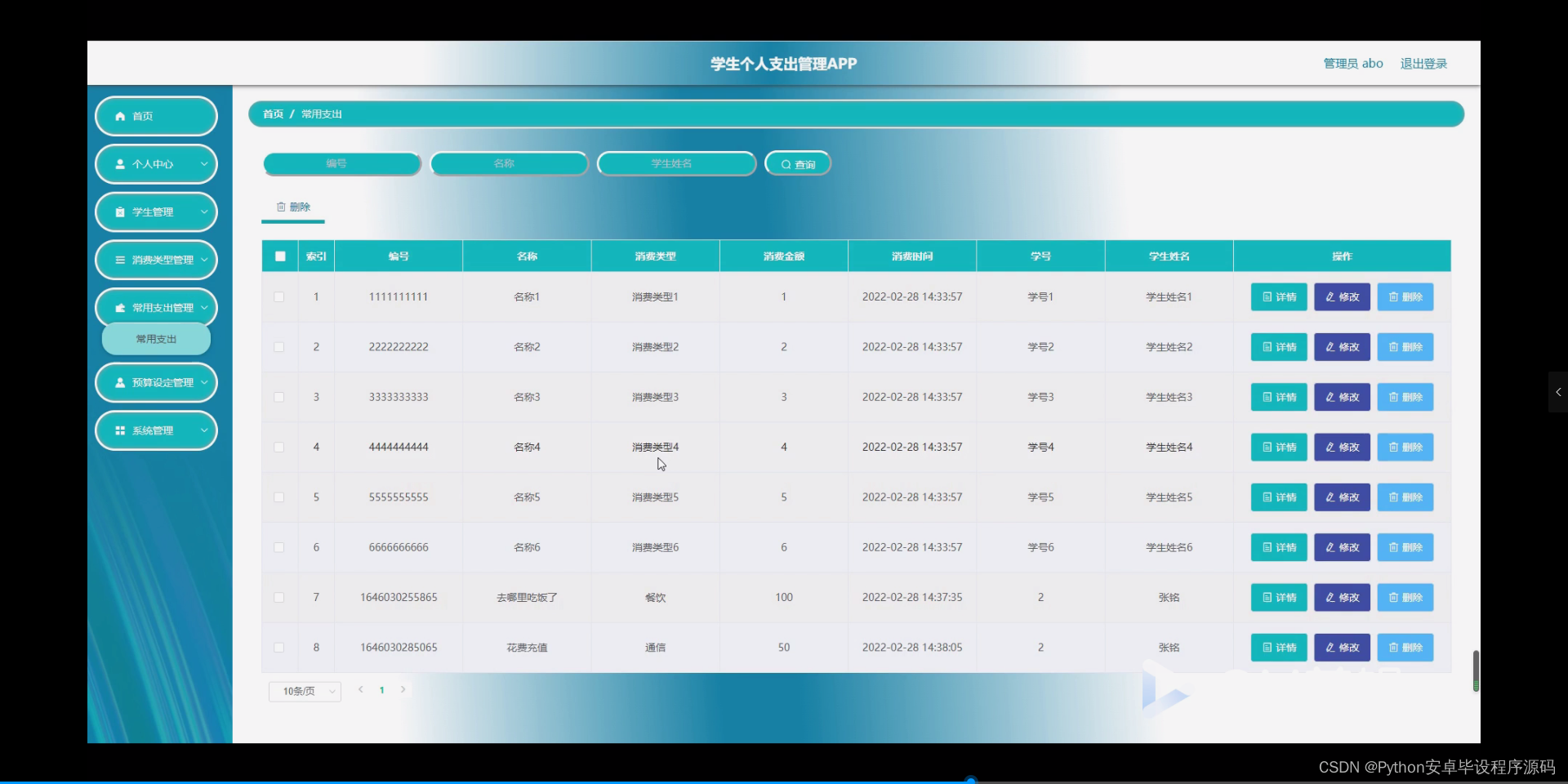This screenshot has width=1568, height=784.
Task: Toggle the select-all checkbox in table header
Action: (x=279, y=256)
